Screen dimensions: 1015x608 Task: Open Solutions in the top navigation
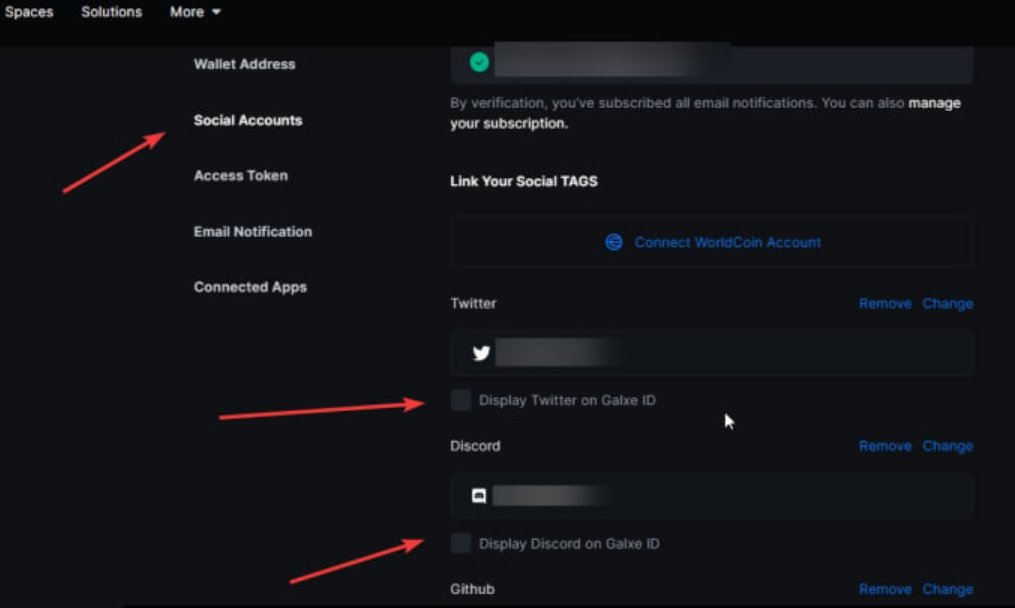coord(111,12)
